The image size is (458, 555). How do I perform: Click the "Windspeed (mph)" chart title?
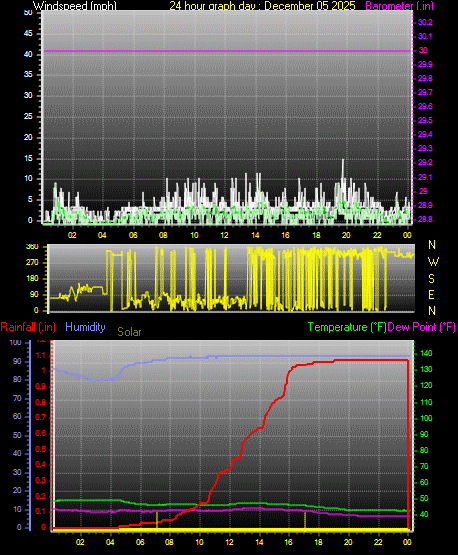[75, 6]
